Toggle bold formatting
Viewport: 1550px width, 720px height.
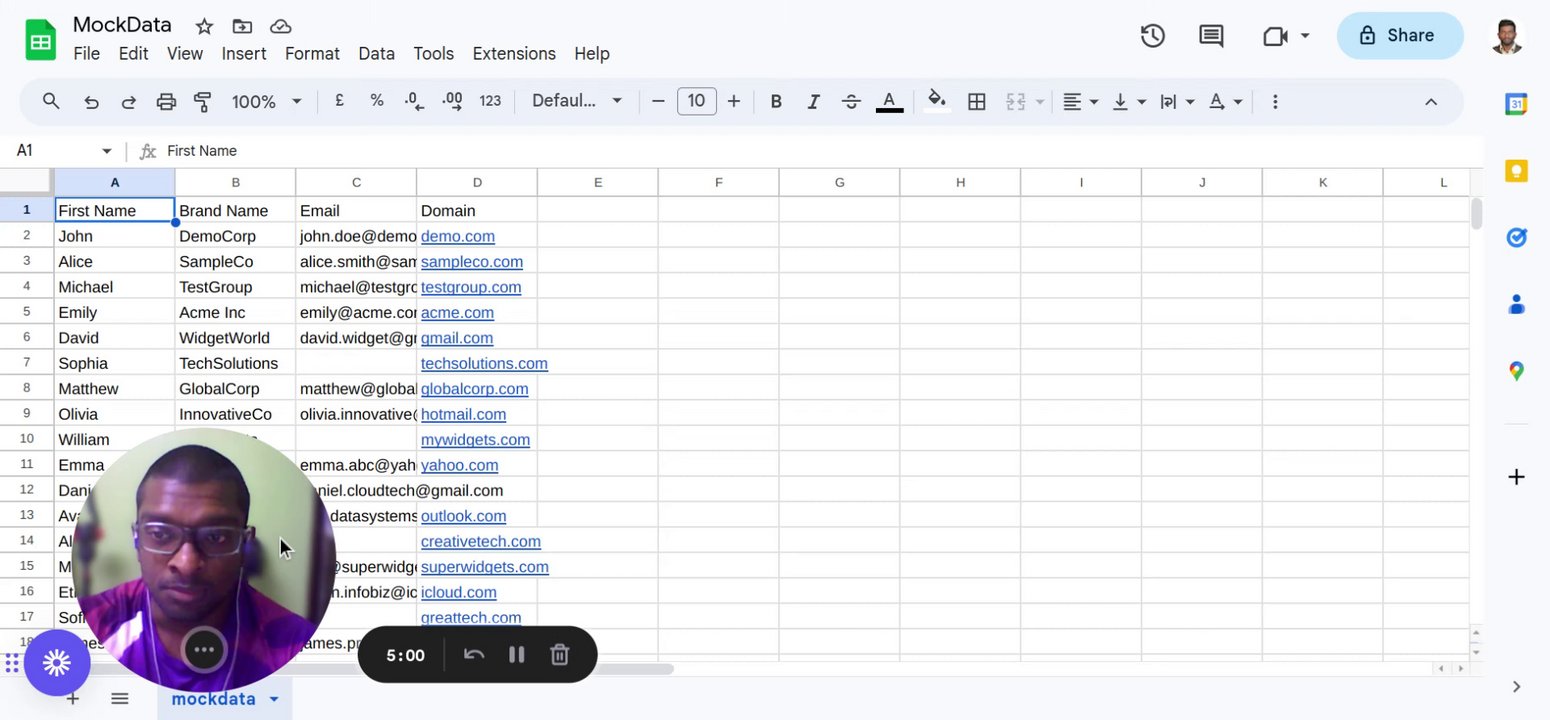pyautogui.click(x=776, y=101)
